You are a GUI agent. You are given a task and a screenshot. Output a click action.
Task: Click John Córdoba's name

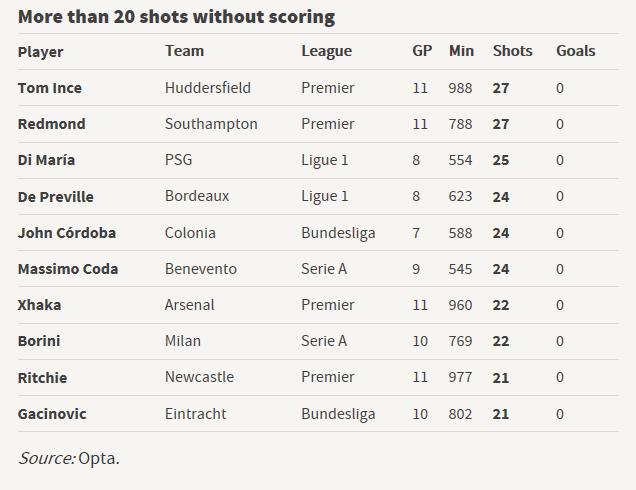pyautogui.click(x=67, y=233)
